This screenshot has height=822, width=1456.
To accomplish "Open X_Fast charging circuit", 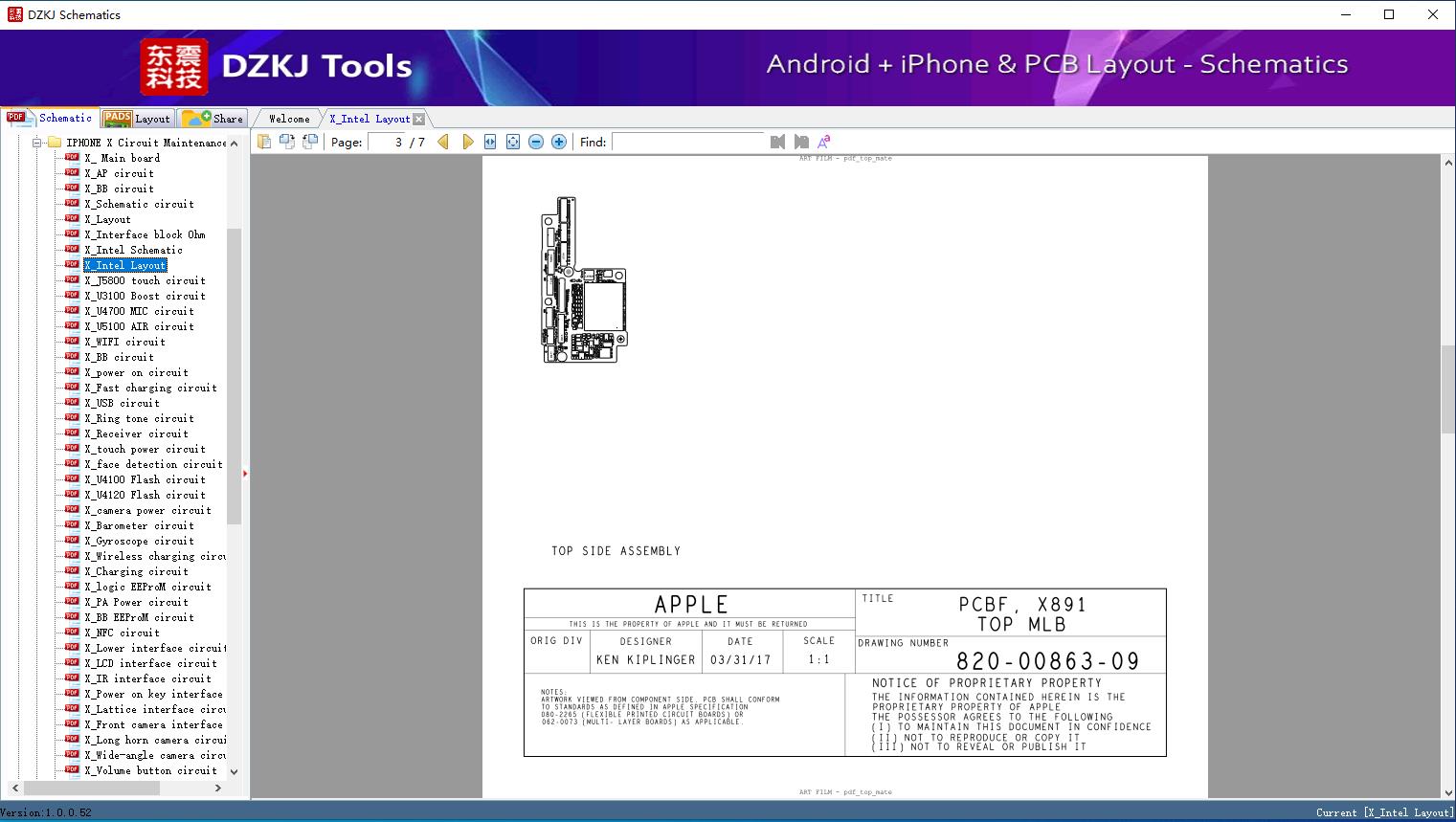I will (150, 388).
